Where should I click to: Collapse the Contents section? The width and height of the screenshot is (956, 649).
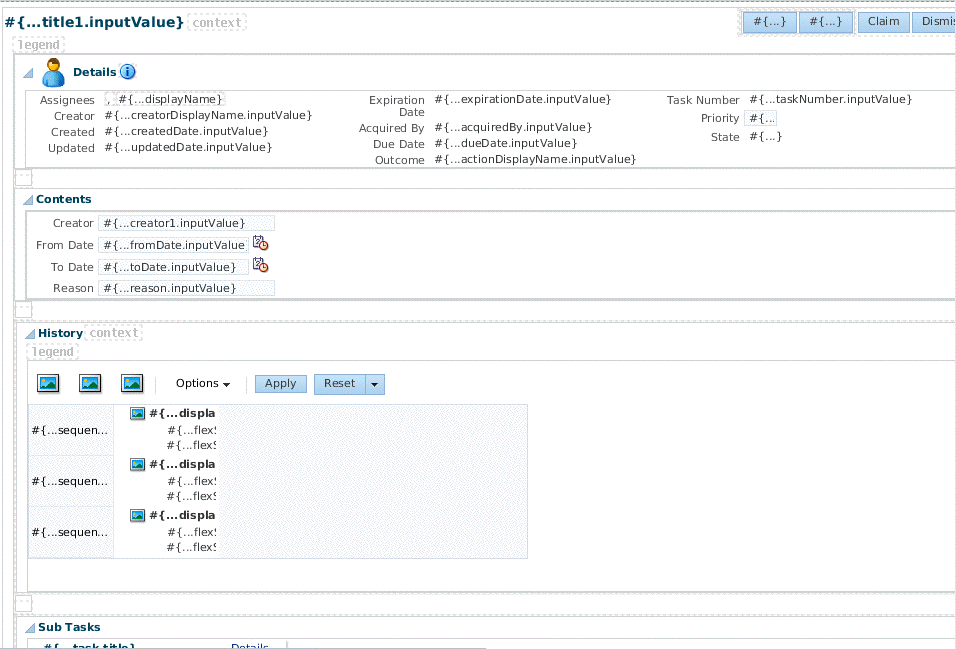pyautogui.click(x=28, y=199)
